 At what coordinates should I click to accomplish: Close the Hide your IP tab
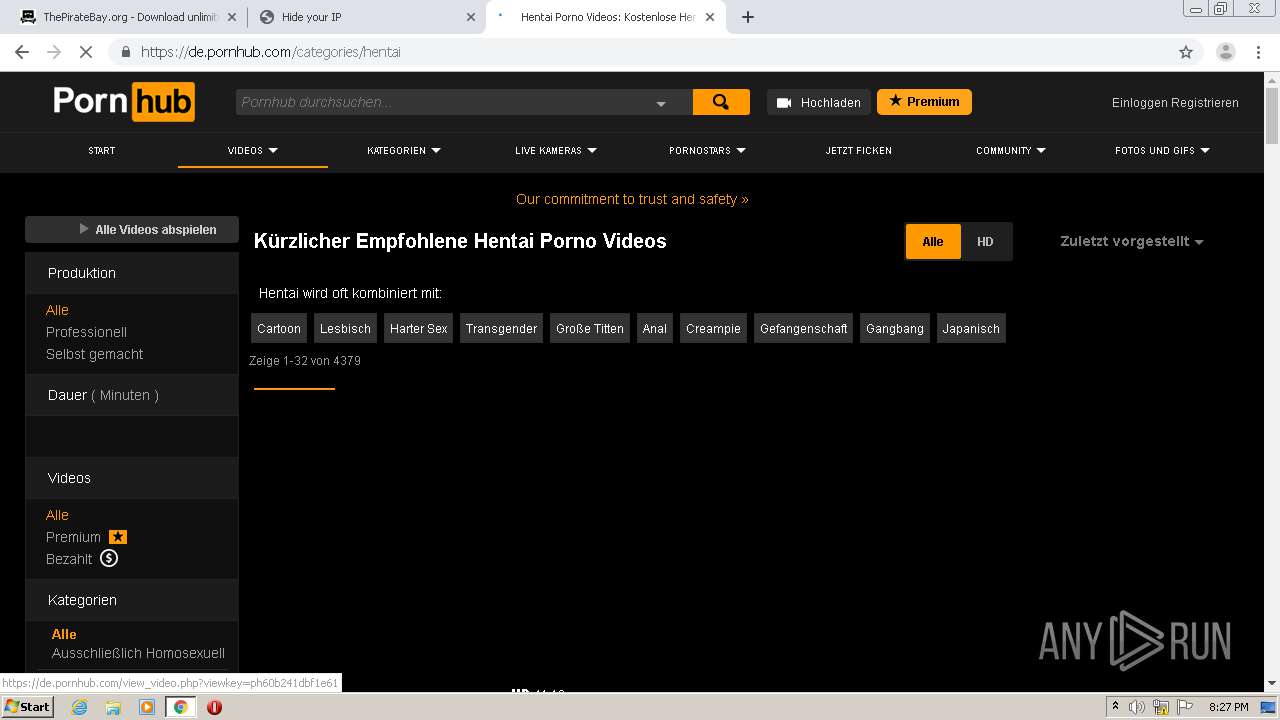tap(471, 17)
